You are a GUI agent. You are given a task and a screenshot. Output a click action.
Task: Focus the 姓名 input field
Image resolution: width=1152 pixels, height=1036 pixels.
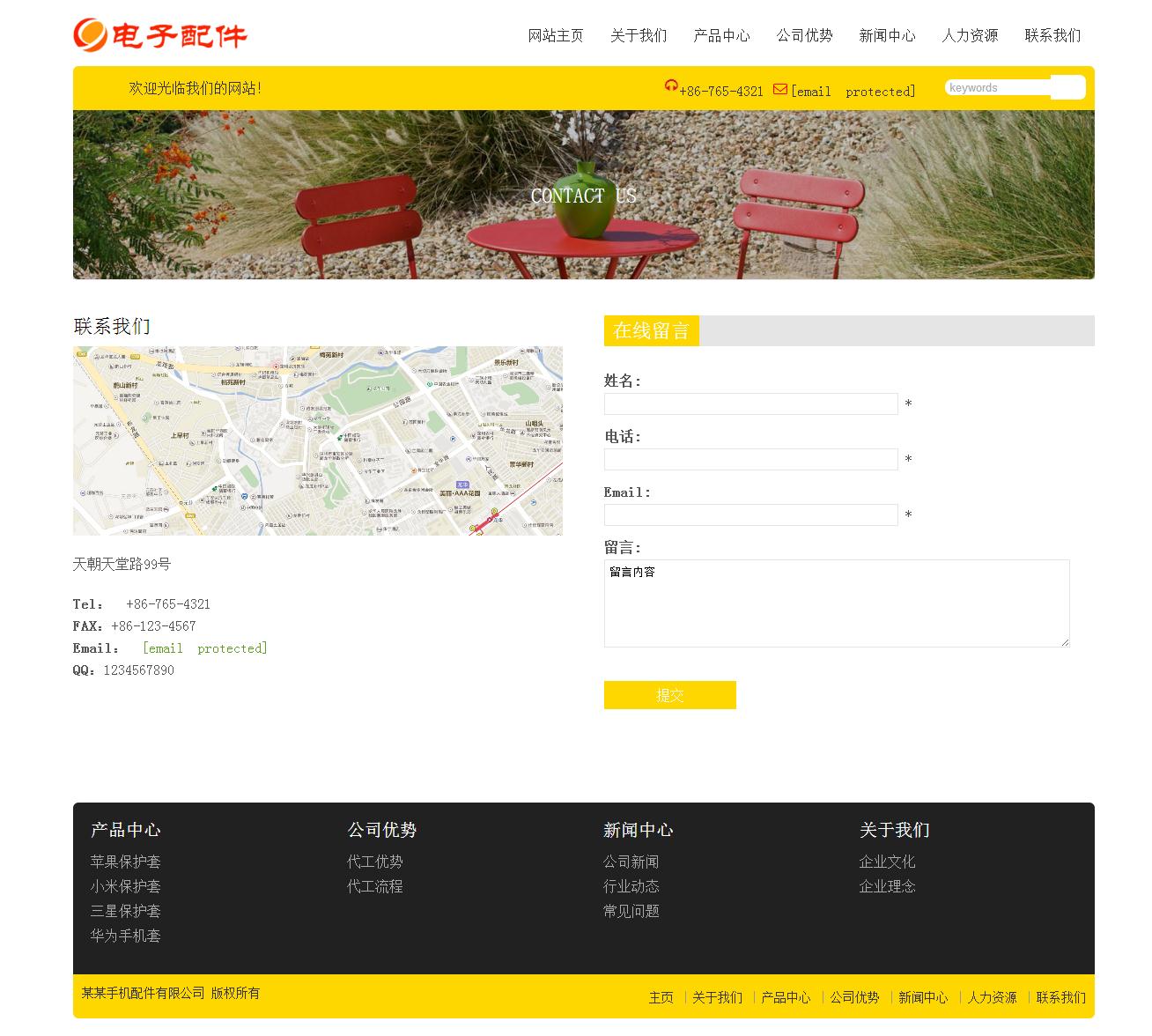[x=750, y=403]
